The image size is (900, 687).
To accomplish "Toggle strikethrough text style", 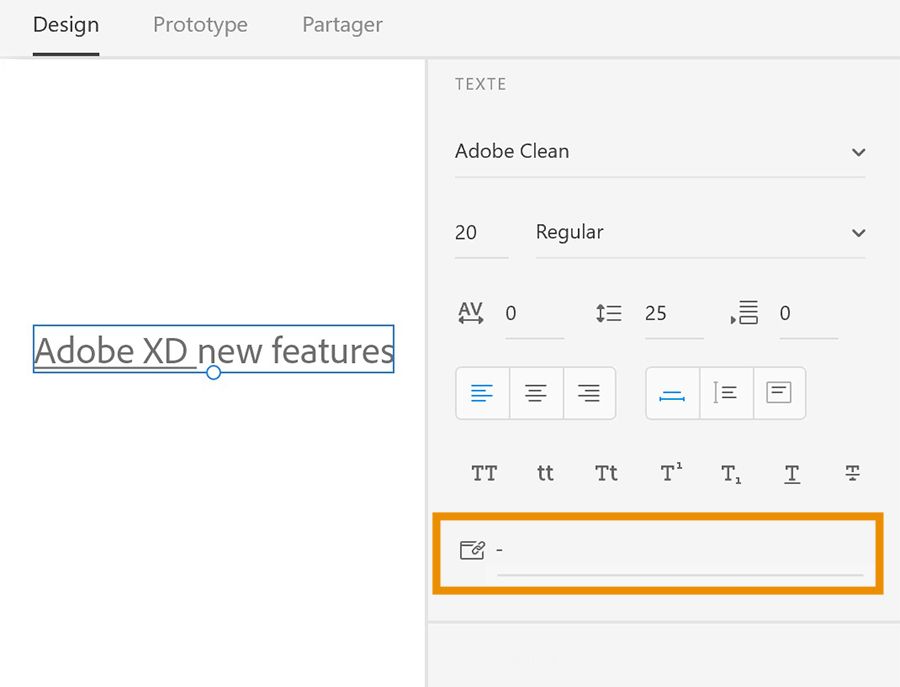I will (x=853, y=474).
